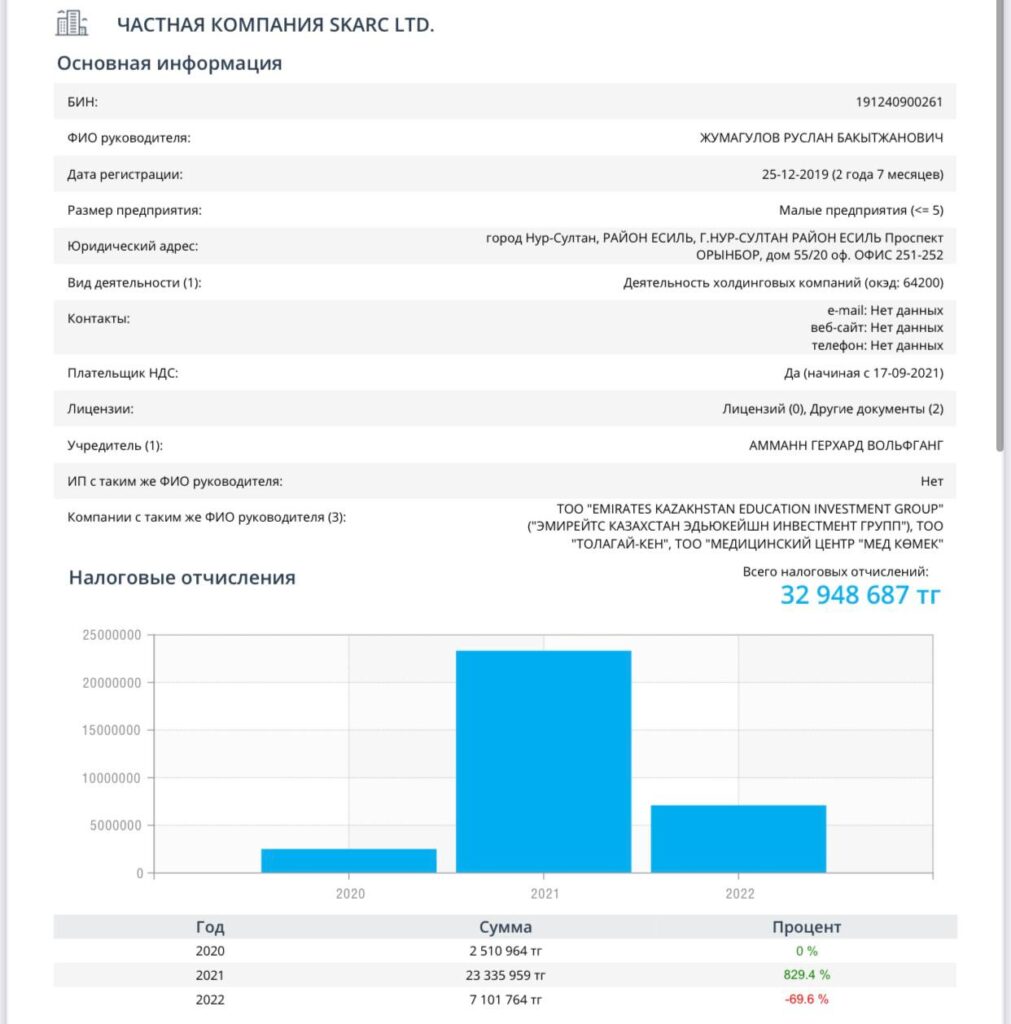Click the 2022 bar in the tax chart

click(x=739, y=838)
